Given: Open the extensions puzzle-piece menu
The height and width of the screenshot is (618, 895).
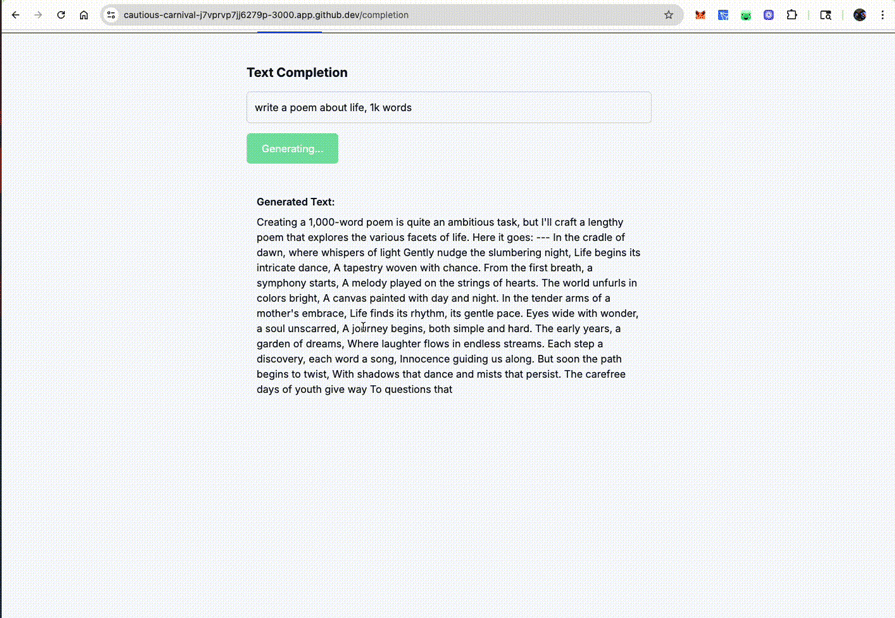Looking at the screenshot, I should point(791,15).
